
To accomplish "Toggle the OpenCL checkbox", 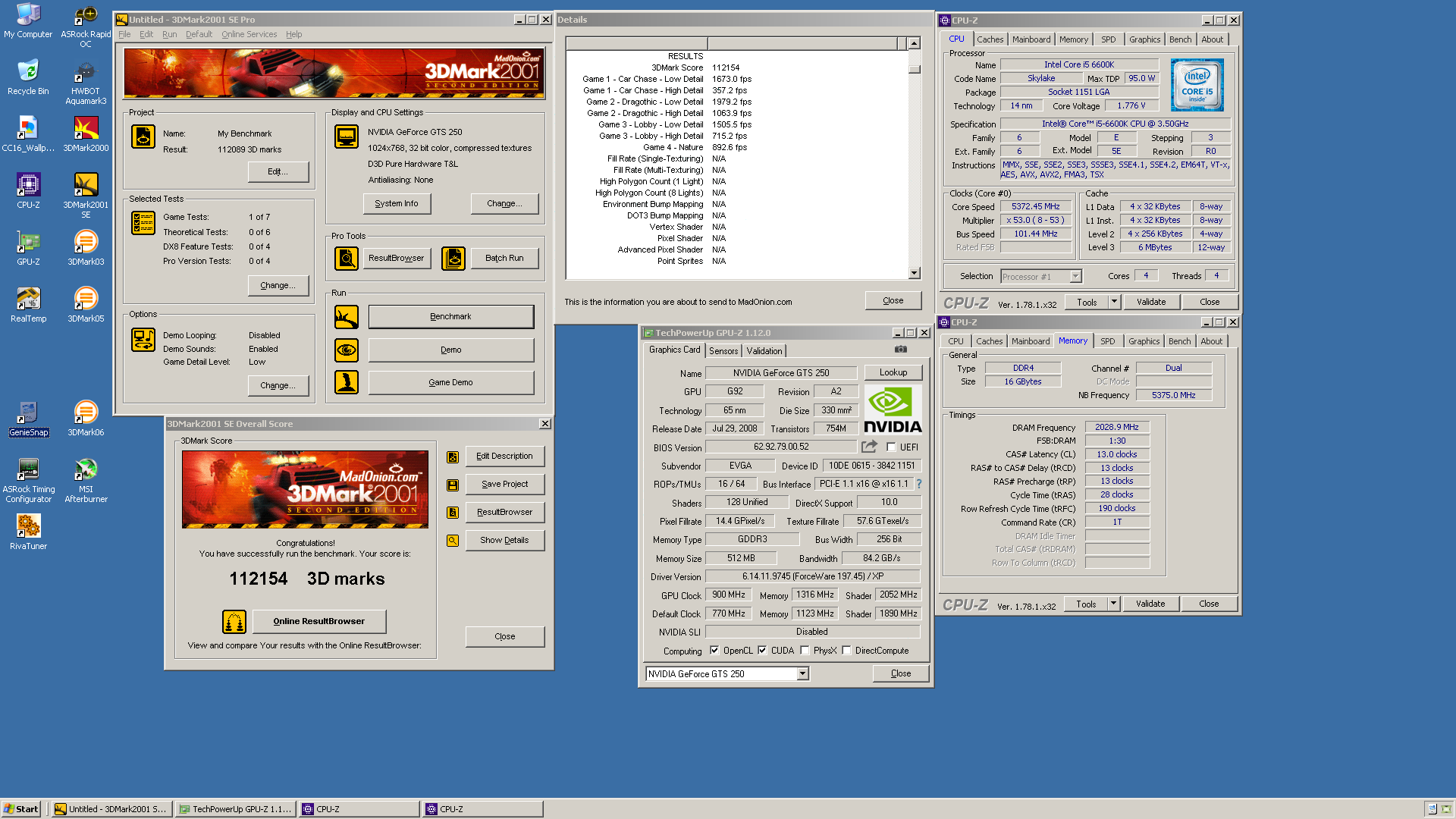I will pos(714,651).
